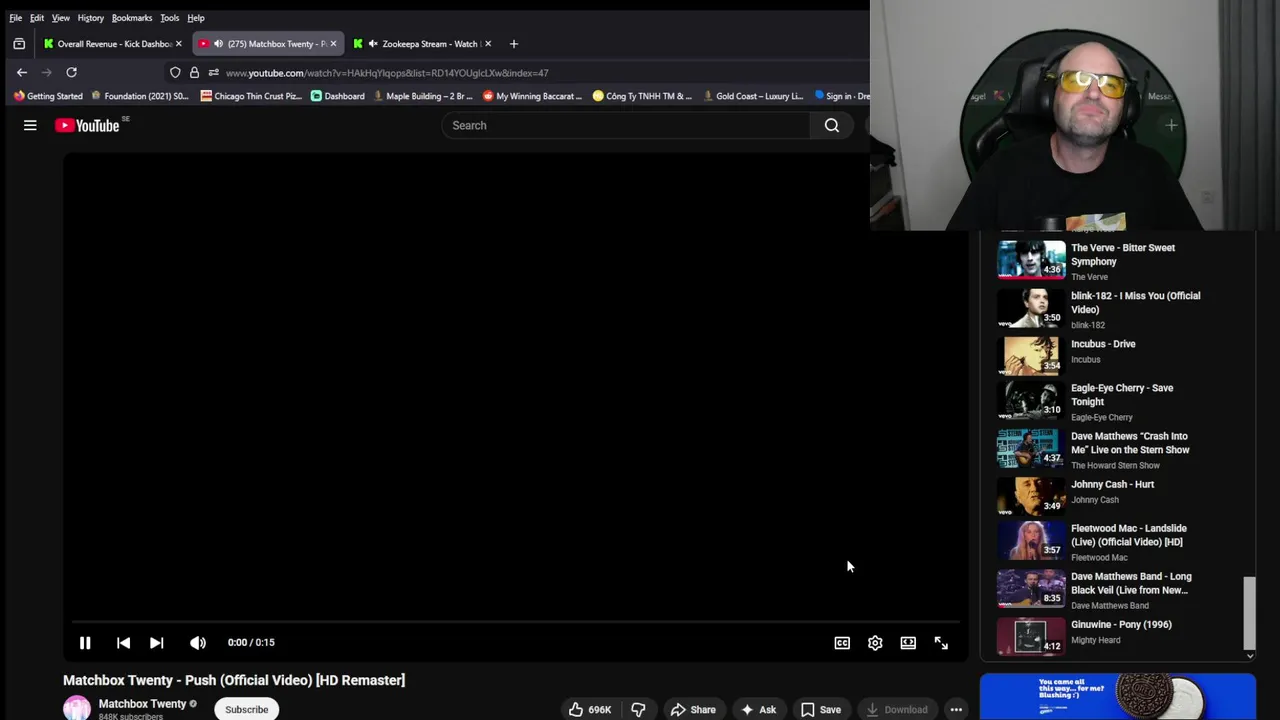Go to previous video in playlist
1280x720 pixels.
[123, 643]
